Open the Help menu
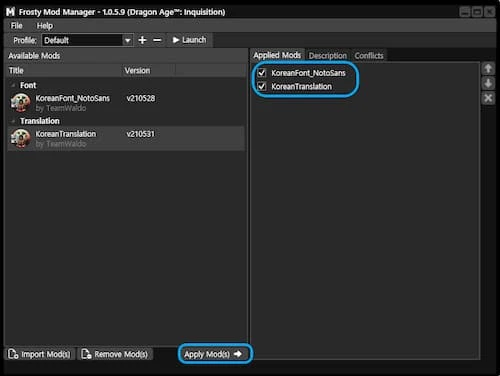500x376 pixels. point(45,26)
